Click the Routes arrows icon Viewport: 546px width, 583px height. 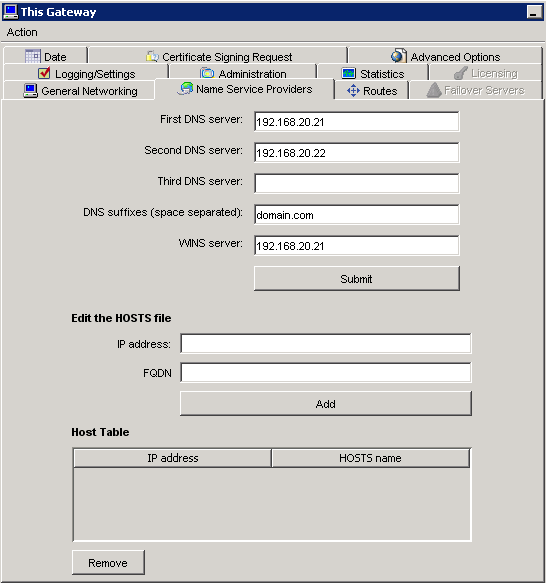[x=353, y=91]
